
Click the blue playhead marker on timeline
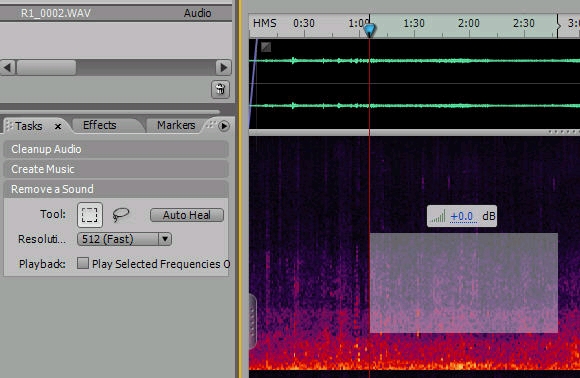(x=369, y=30)
